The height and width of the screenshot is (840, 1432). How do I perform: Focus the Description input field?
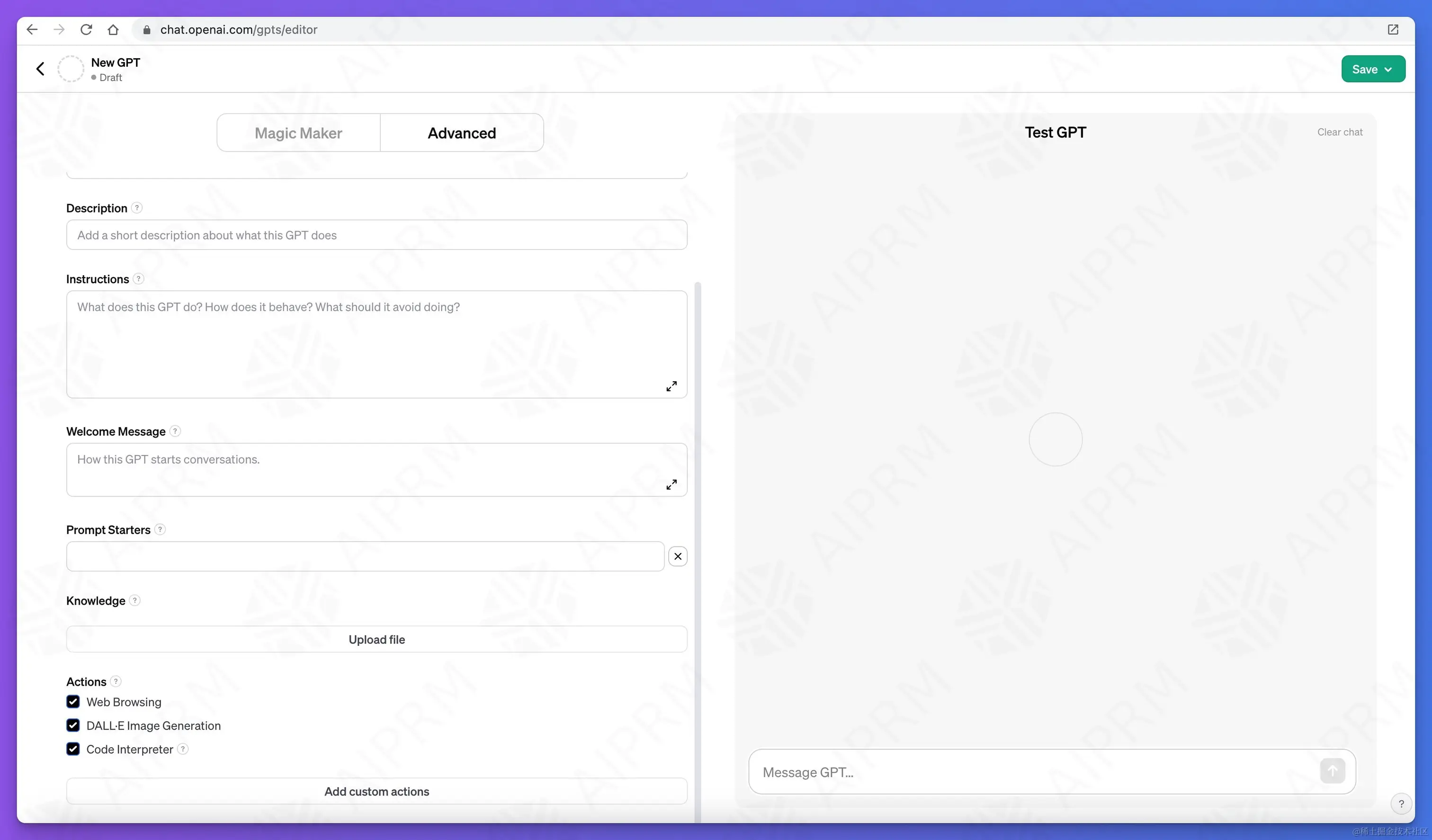(376, 235)
